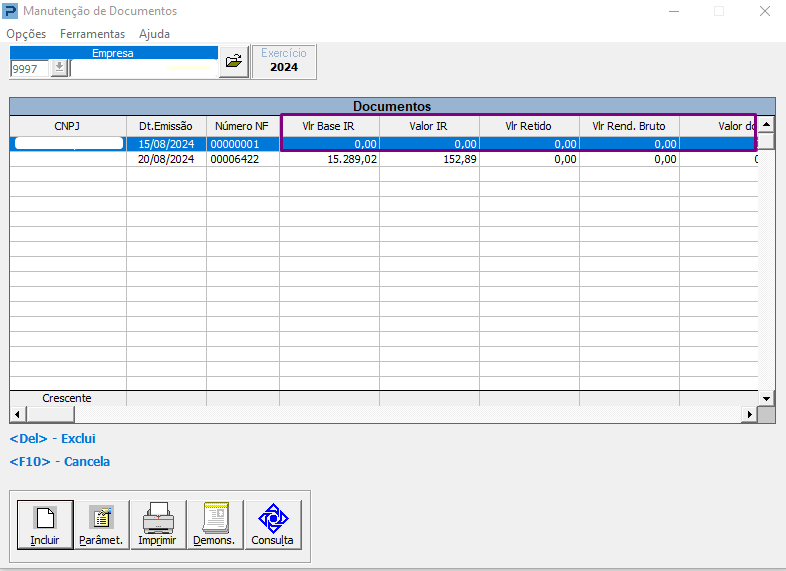Open the Demons. report button
Viewport: 786px width, 571px height.
tap(216, 524)
